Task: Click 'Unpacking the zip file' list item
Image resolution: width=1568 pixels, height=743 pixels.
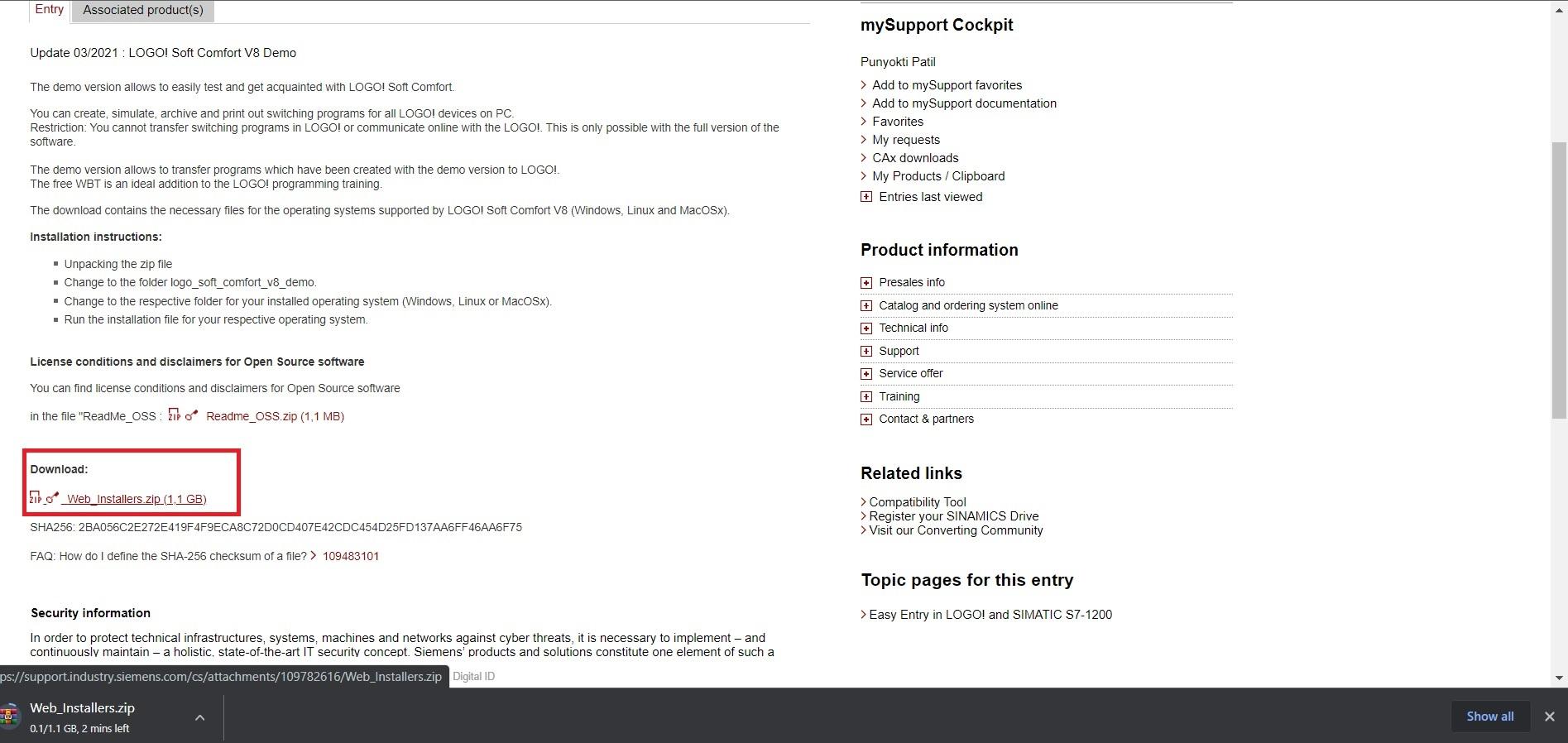Action: point(118,264)
